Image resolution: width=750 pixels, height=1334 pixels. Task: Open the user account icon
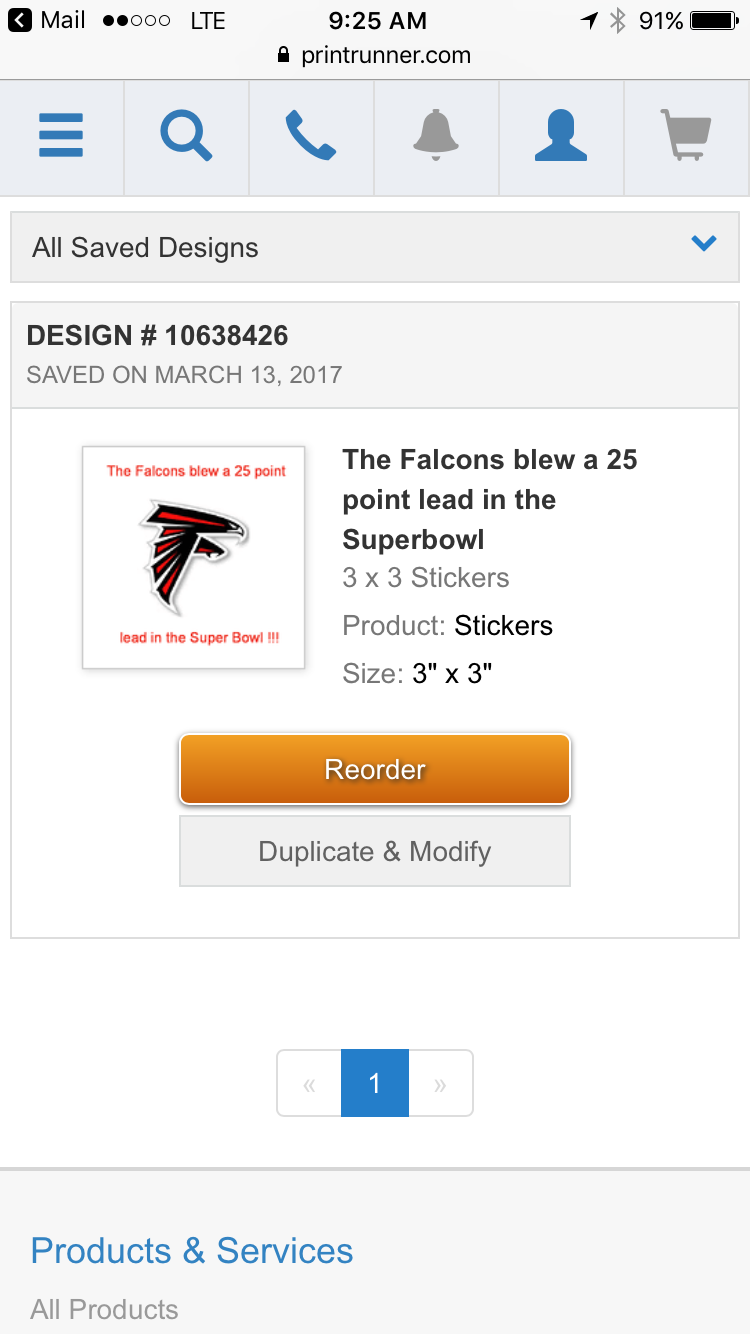(561, 136)
